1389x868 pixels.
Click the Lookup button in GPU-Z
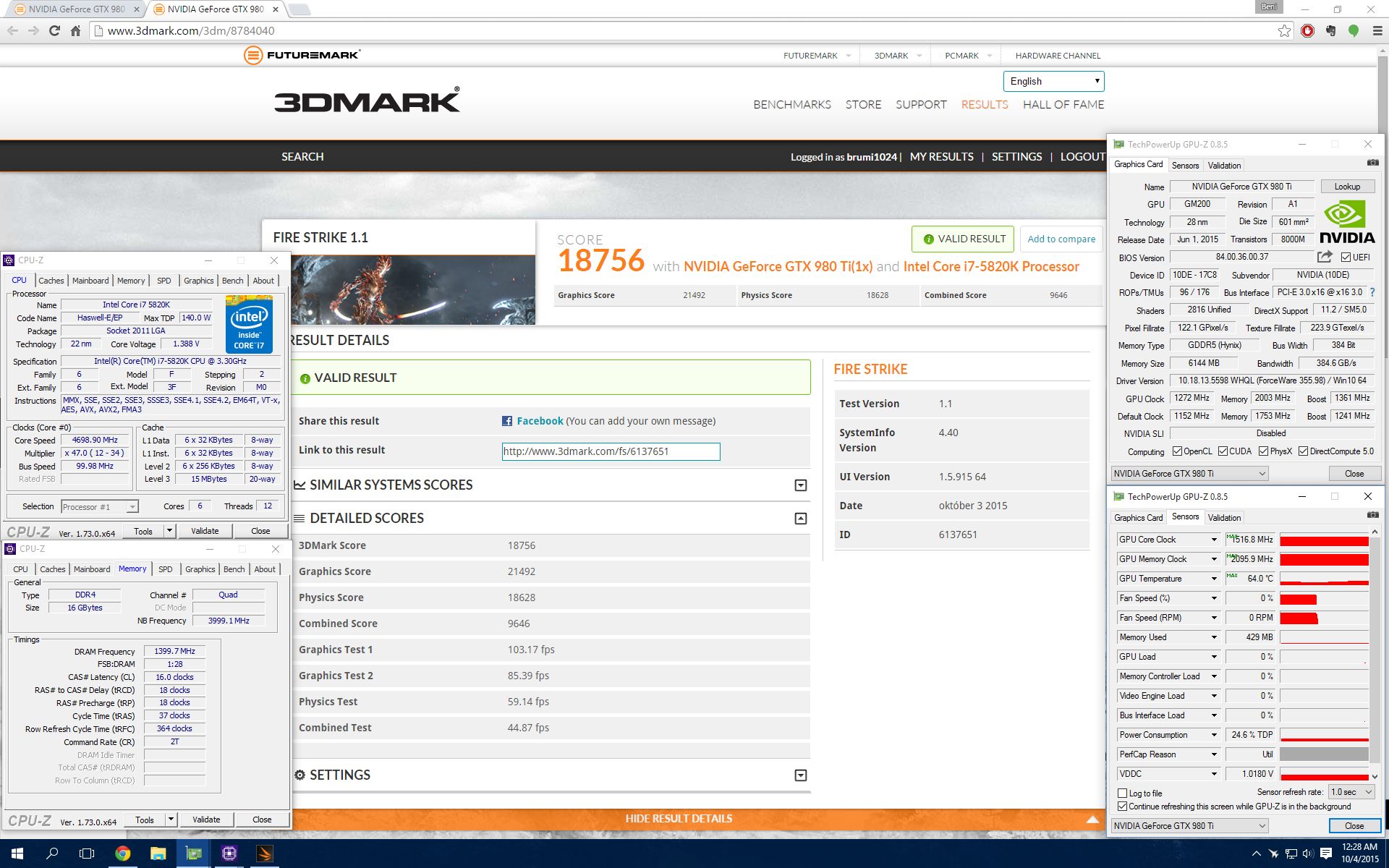(1347, 187)
